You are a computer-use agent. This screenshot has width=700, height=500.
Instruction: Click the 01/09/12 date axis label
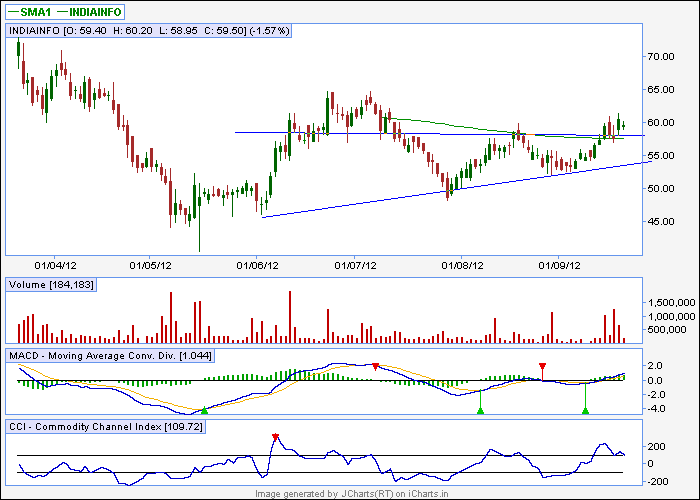(x=559, y=266)
